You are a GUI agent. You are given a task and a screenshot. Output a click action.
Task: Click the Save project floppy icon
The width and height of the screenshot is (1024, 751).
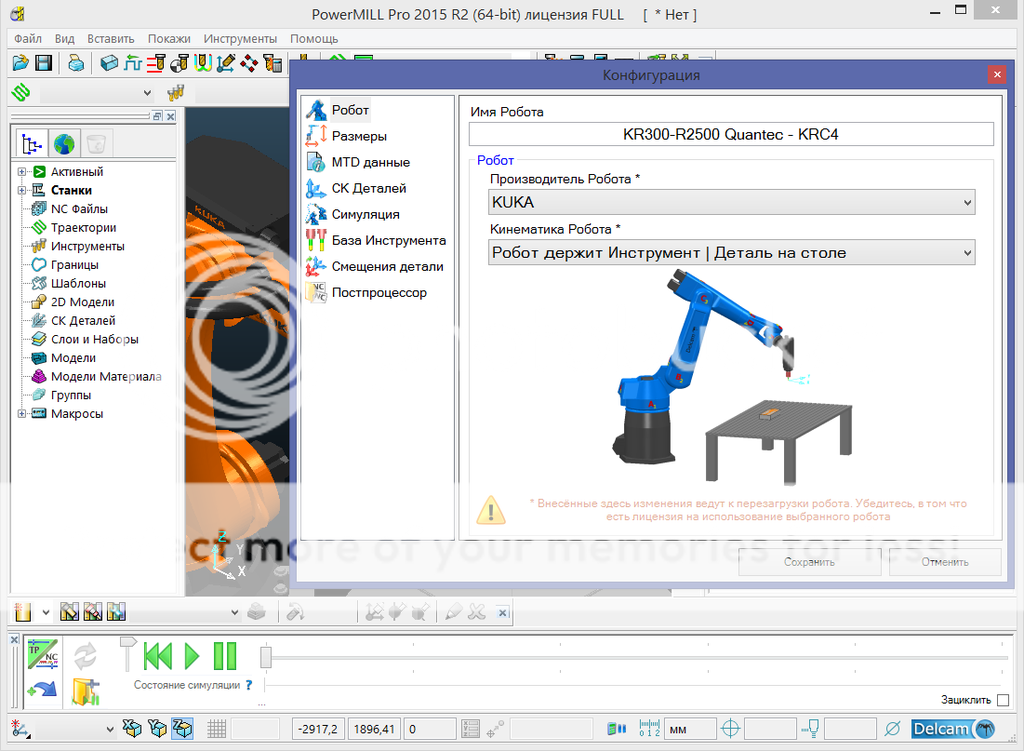point(44,63)
